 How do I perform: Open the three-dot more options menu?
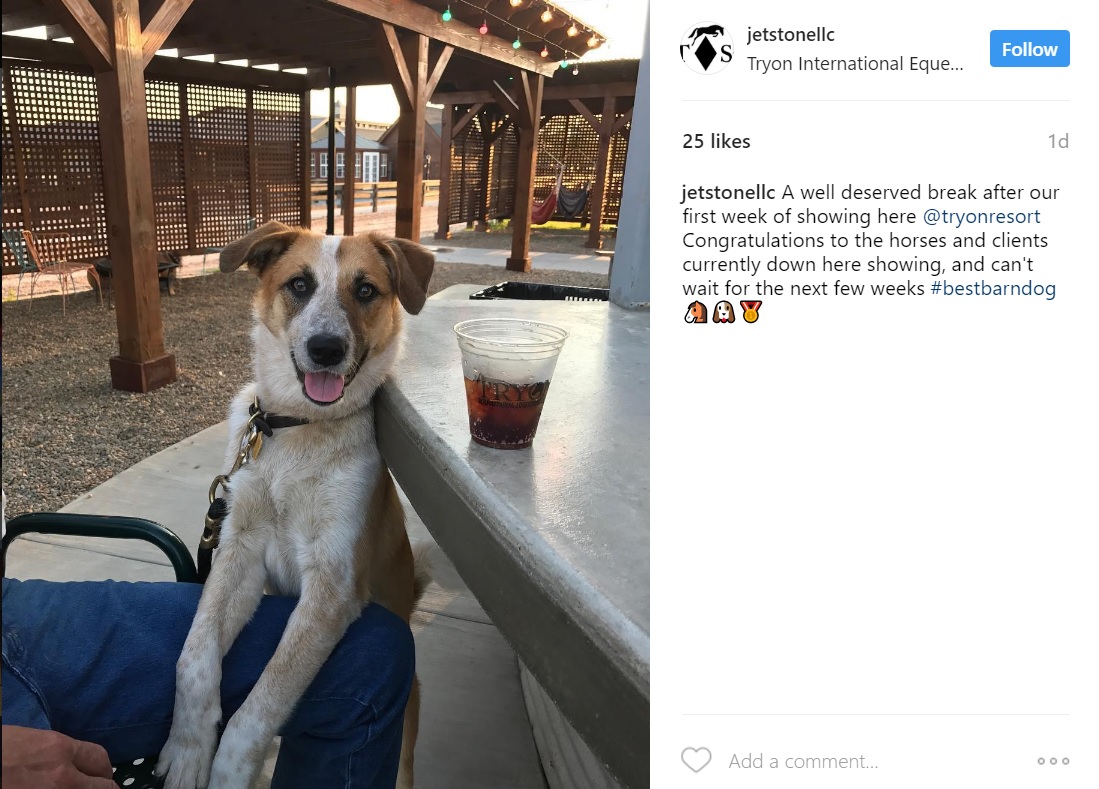point(1053,761)
